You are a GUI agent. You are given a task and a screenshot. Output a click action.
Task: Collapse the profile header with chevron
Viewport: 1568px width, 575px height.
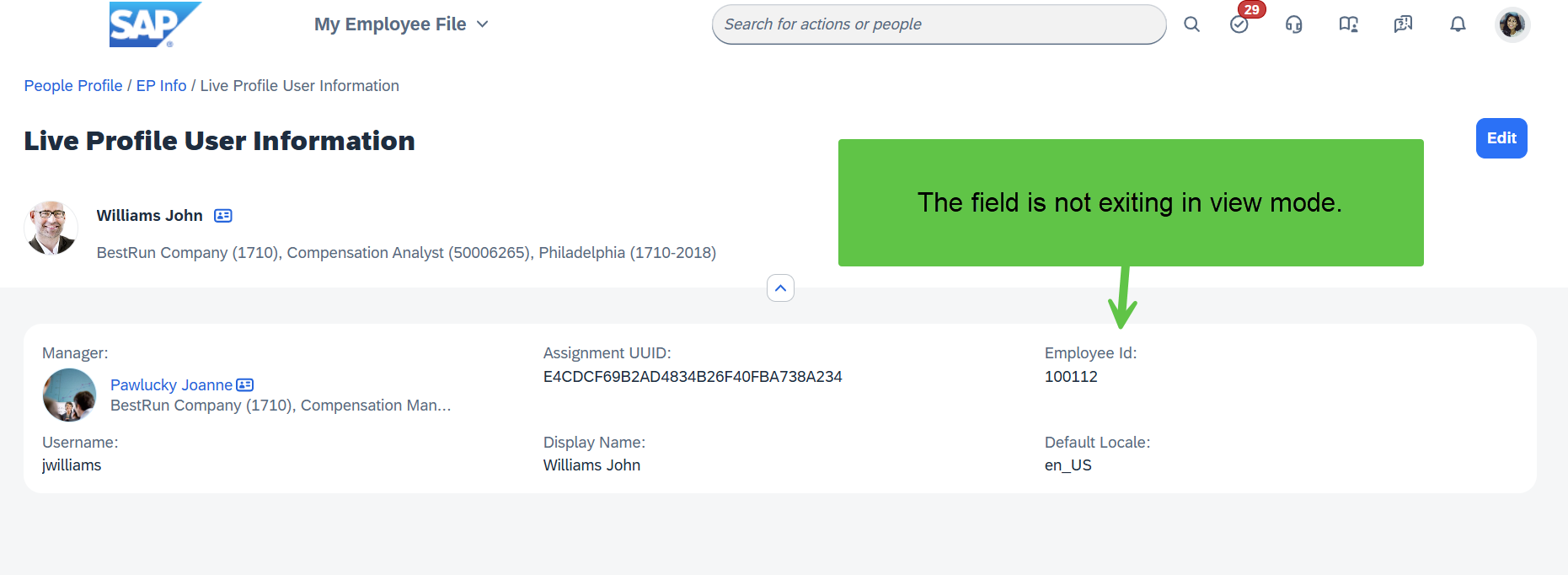pos(781,288)
